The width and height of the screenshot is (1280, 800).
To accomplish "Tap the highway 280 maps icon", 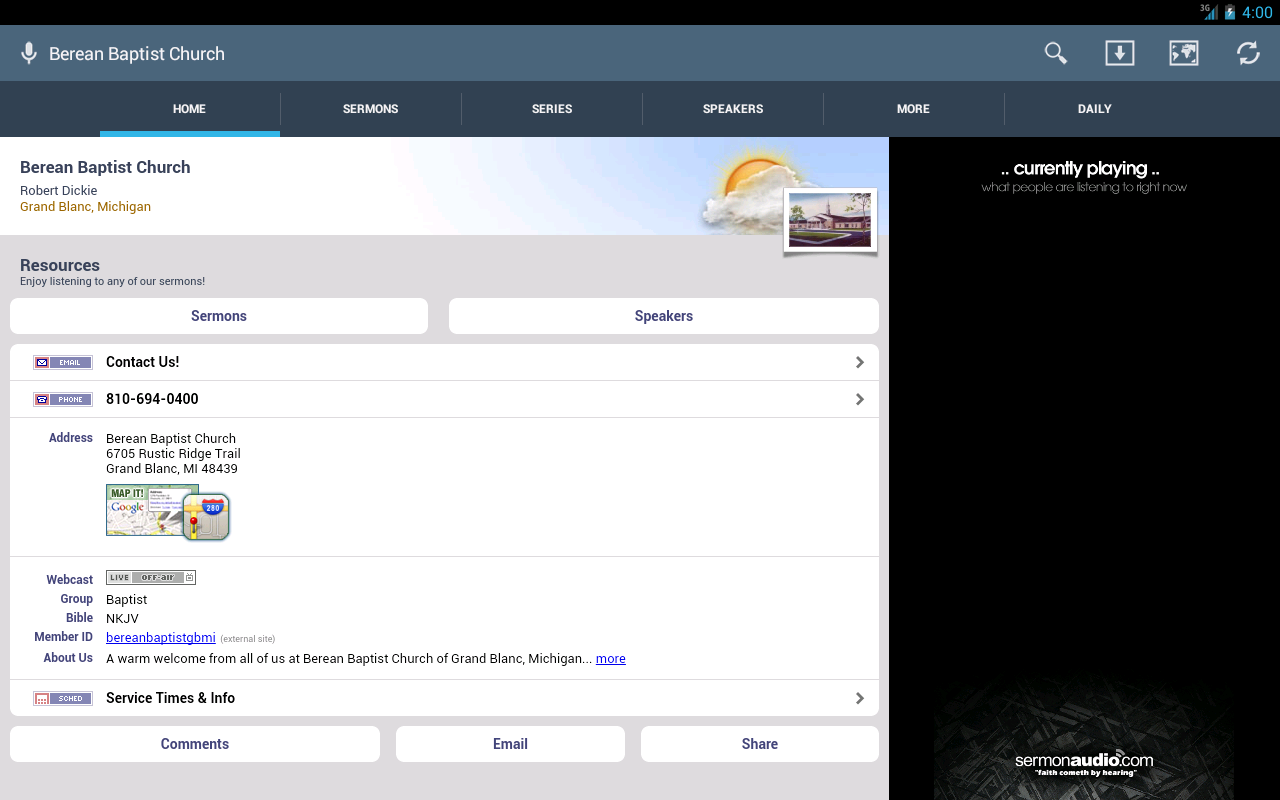I will click(207, 517).
